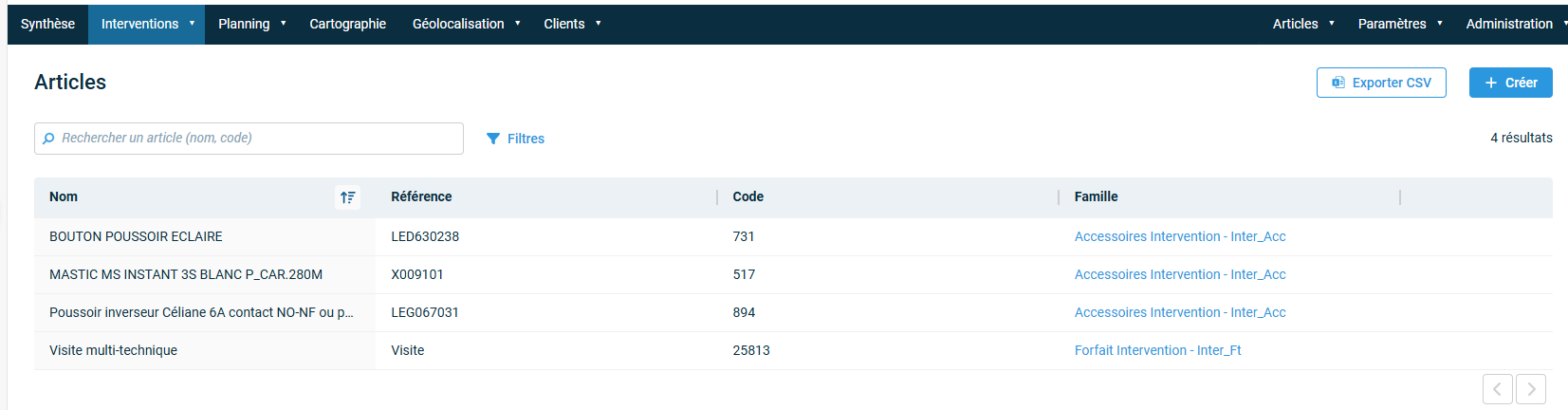Focus the article search field
The width and height of the screenshot is (1568, 410).
[x=249, y=139]
